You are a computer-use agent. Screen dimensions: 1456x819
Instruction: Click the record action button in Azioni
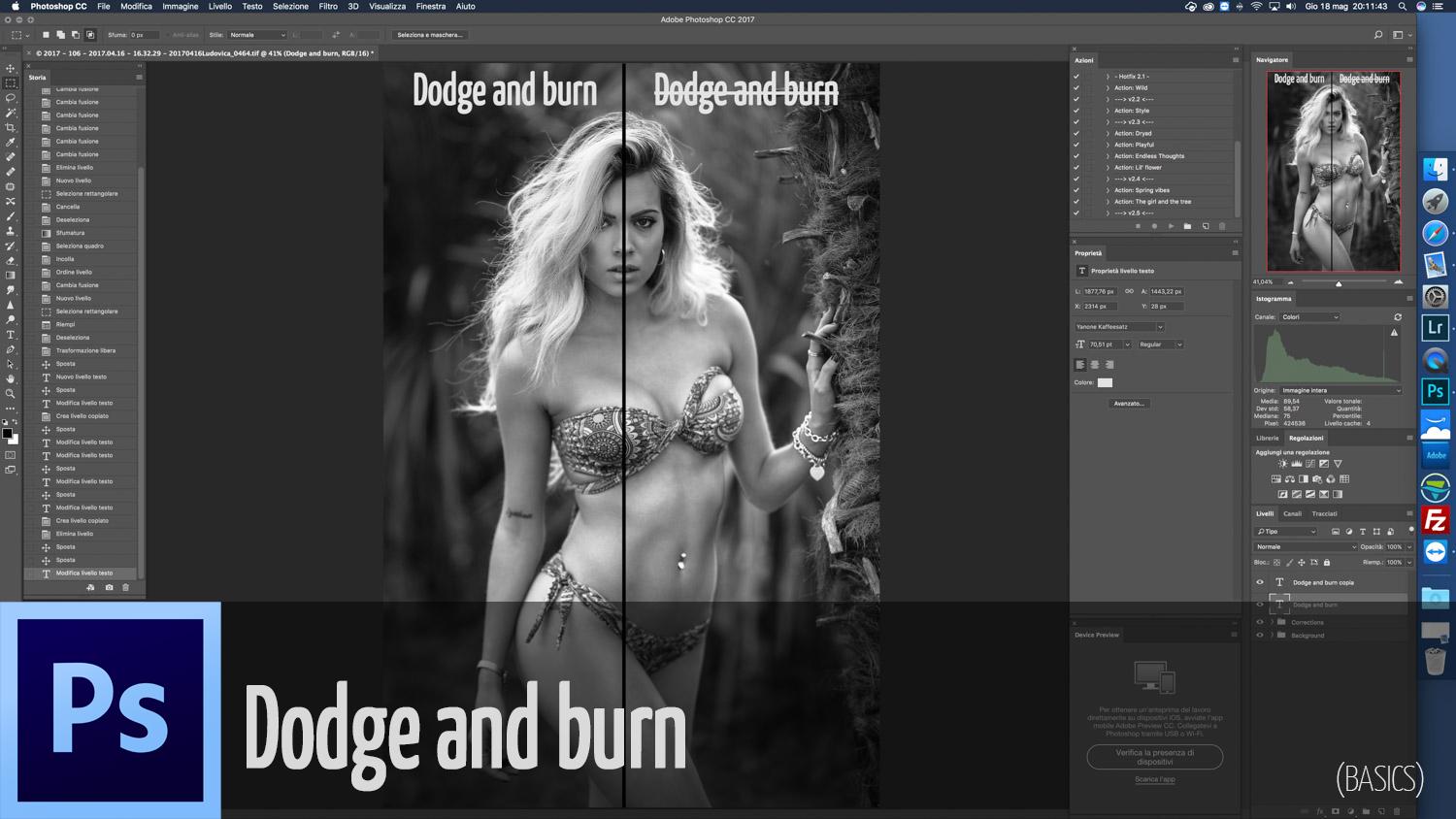pyautogui.click(x=1154, y=226)
